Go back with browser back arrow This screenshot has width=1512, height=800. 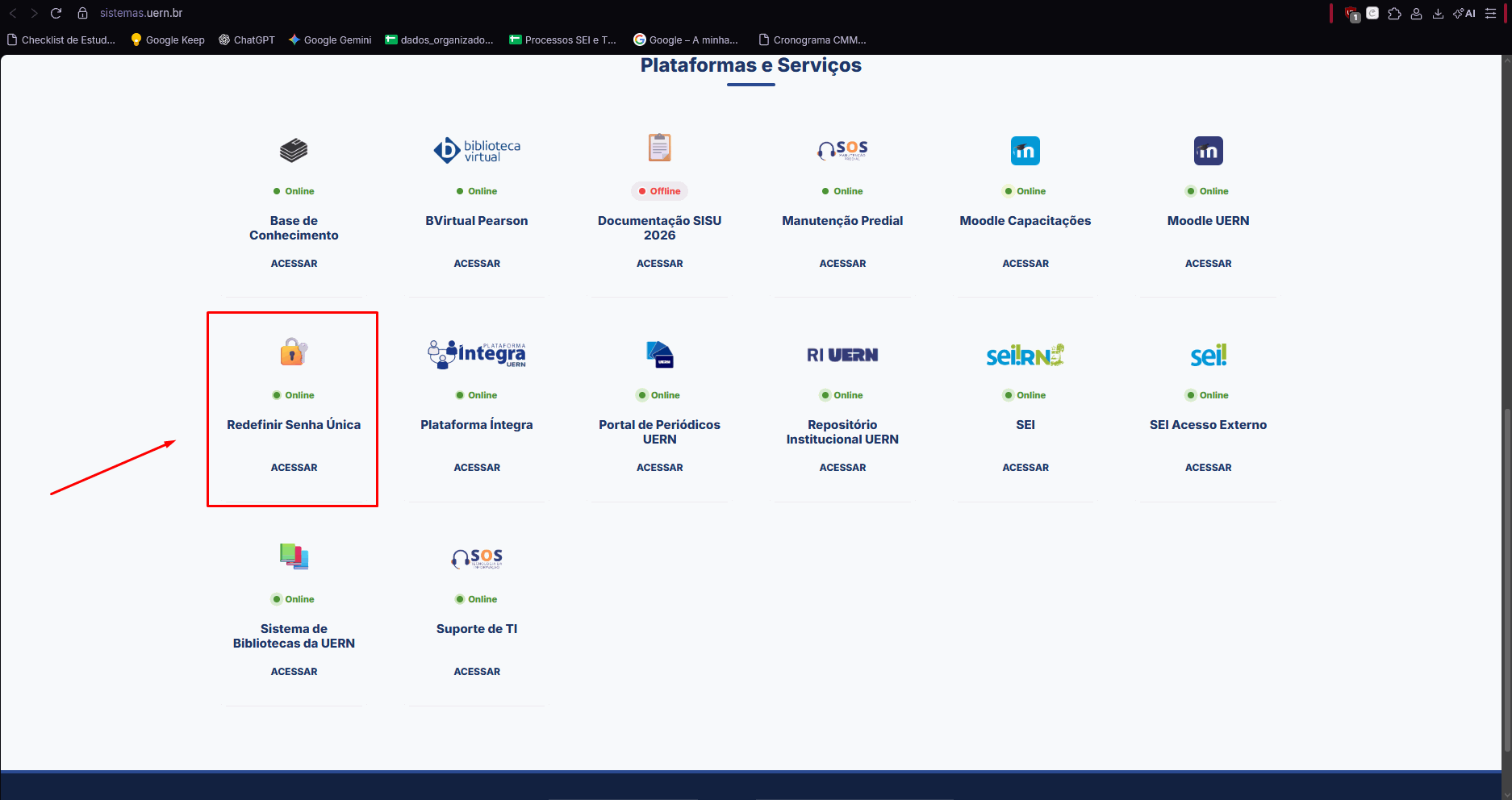click(13, 13)
